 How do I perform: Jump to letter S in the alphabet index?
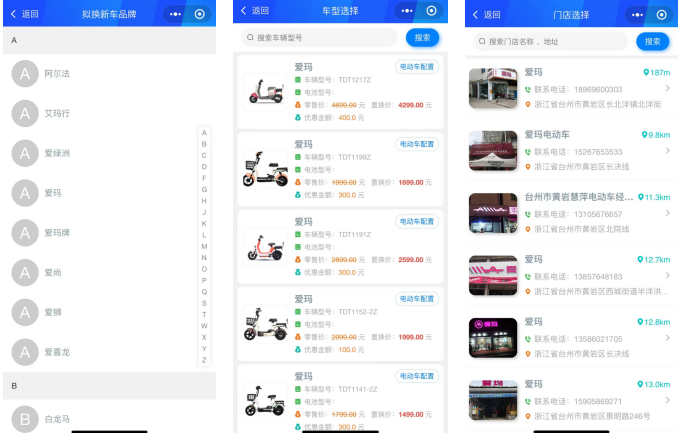pyautogui.click(x=204, y=303)
